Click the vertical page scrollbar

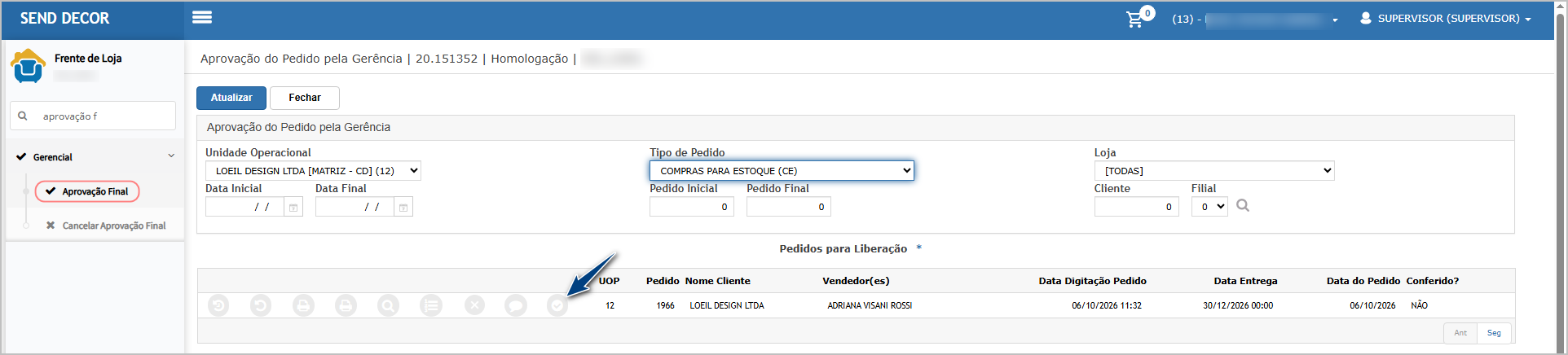1561,177
